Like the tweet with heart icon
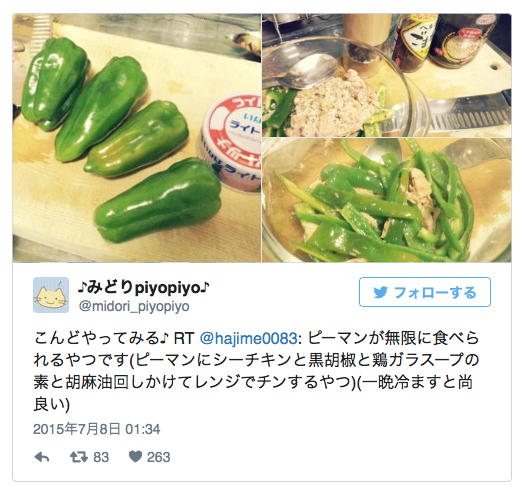 [x=136, y=457]
